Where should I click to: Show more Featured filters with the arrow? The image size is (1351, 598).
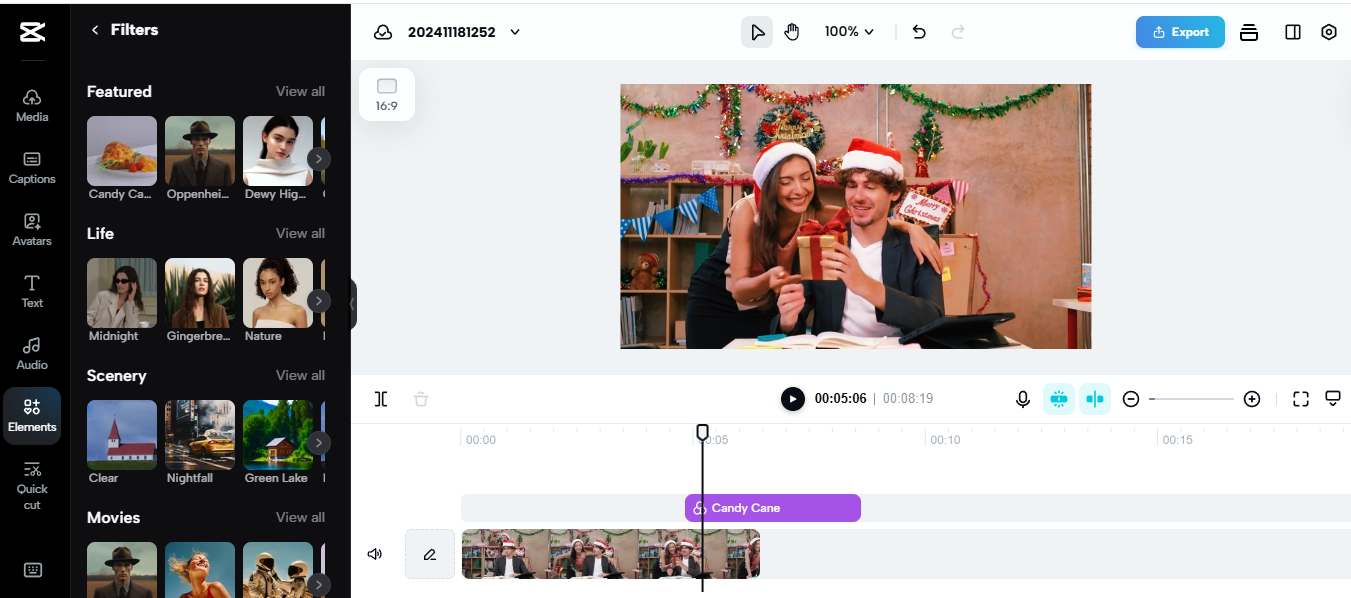pos(318,158)
